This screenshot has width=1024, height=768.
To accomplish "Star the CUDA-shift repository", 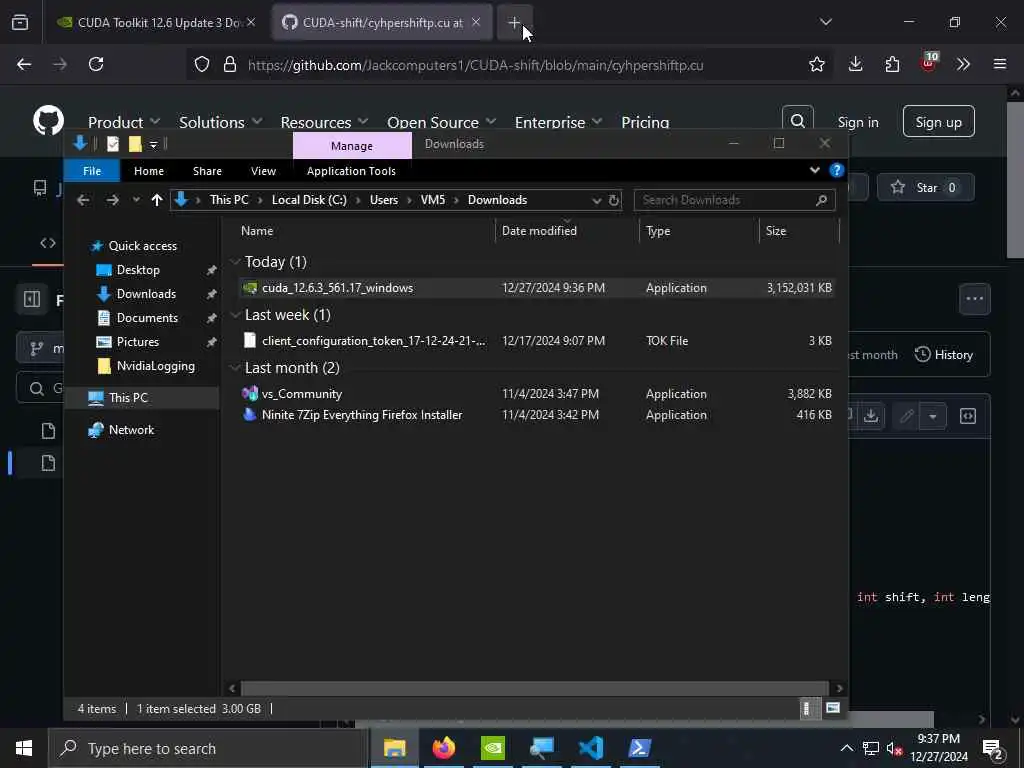I will click(x=925, y=187).
